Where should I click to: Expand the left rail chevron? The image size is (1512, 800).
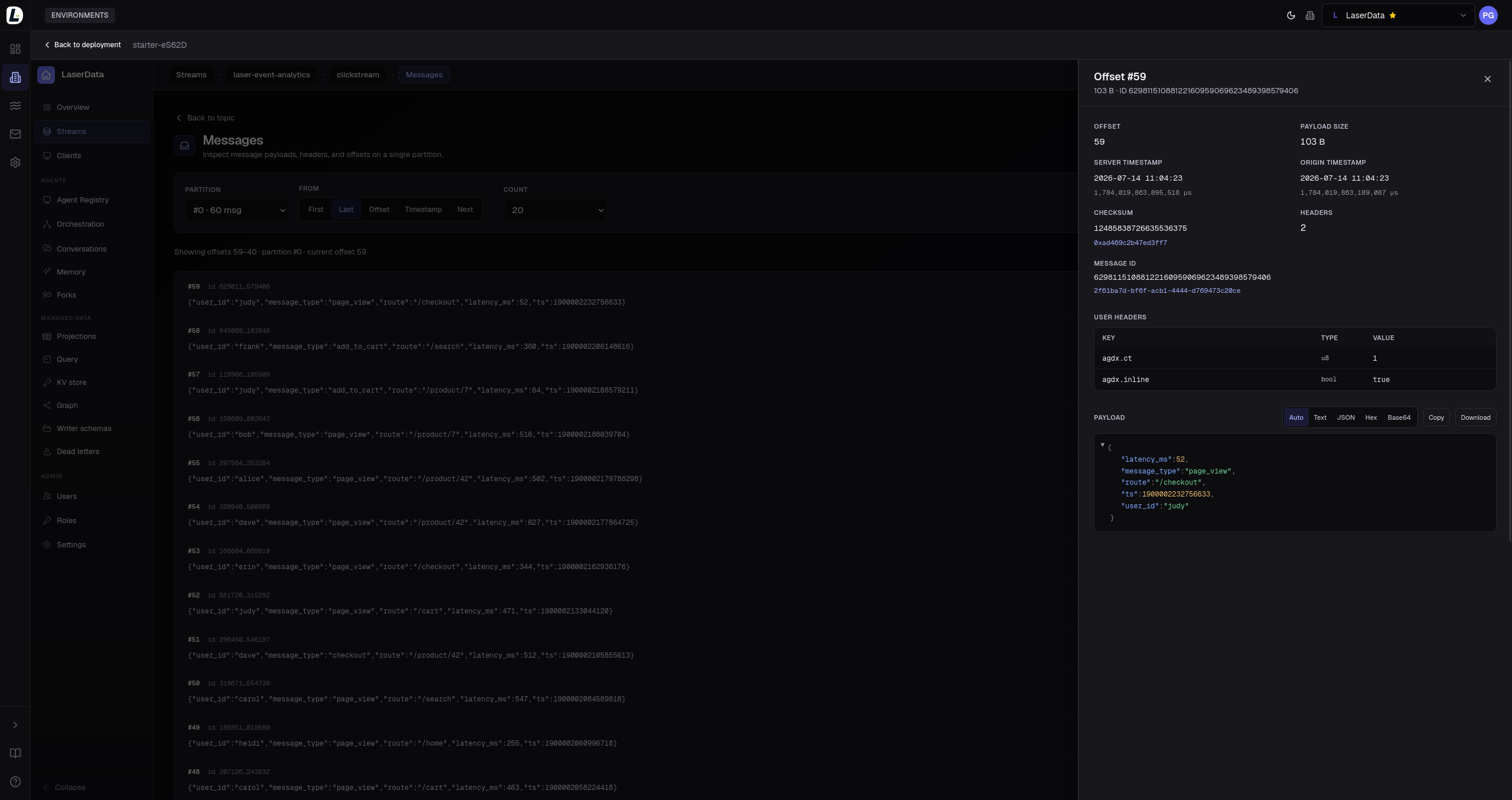point(15,725)
